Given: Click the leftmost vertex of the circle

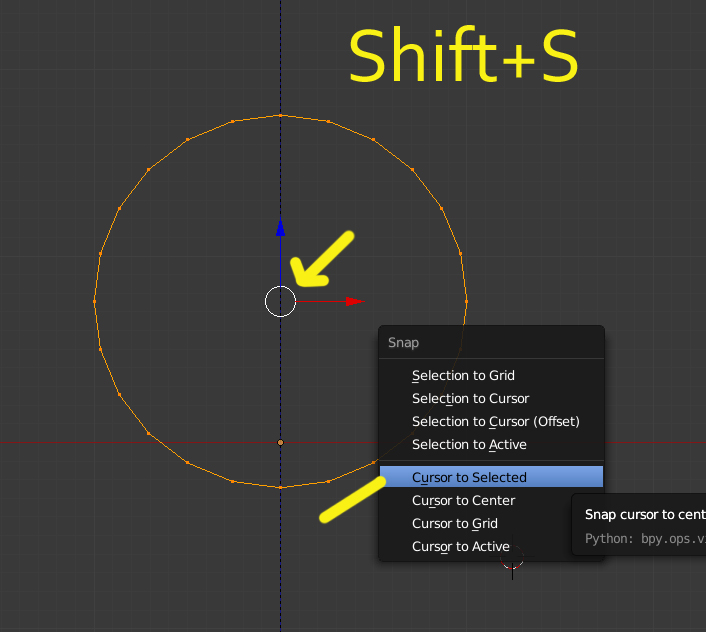Looking at the screenshot, I should pos(95,302).
